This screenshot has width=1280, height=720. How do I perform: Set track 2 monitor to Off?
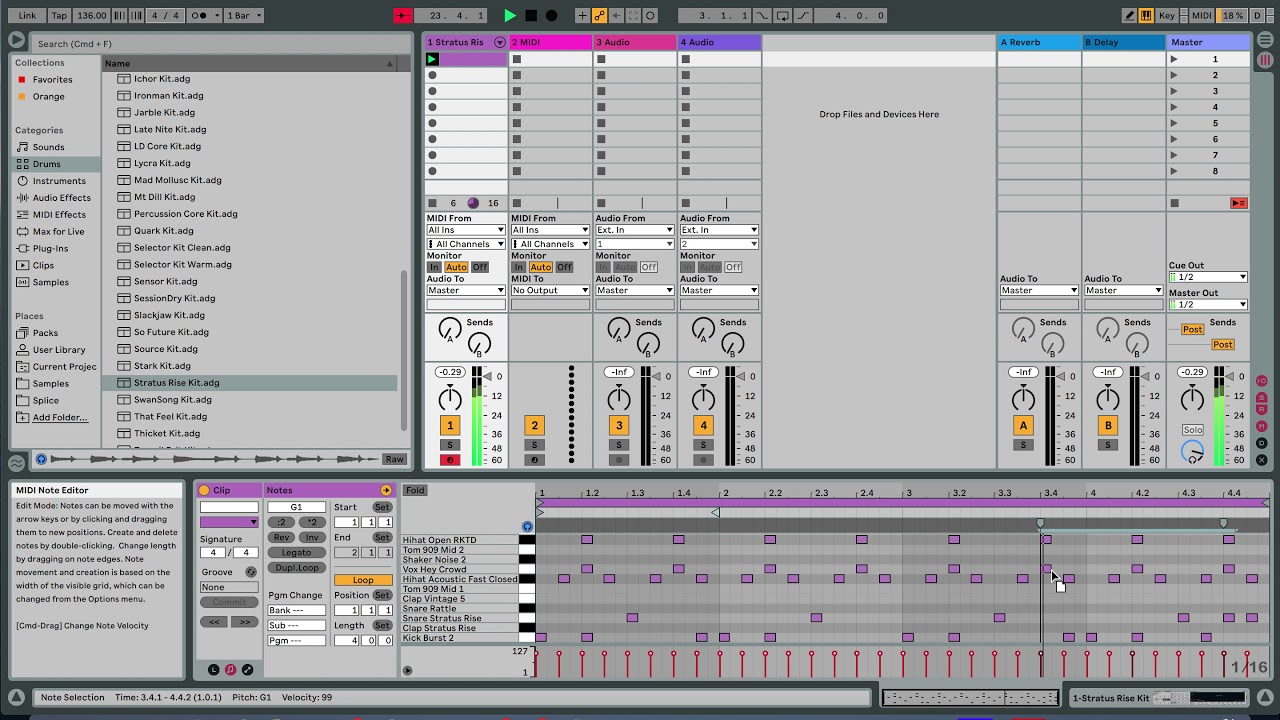[564, 267]
